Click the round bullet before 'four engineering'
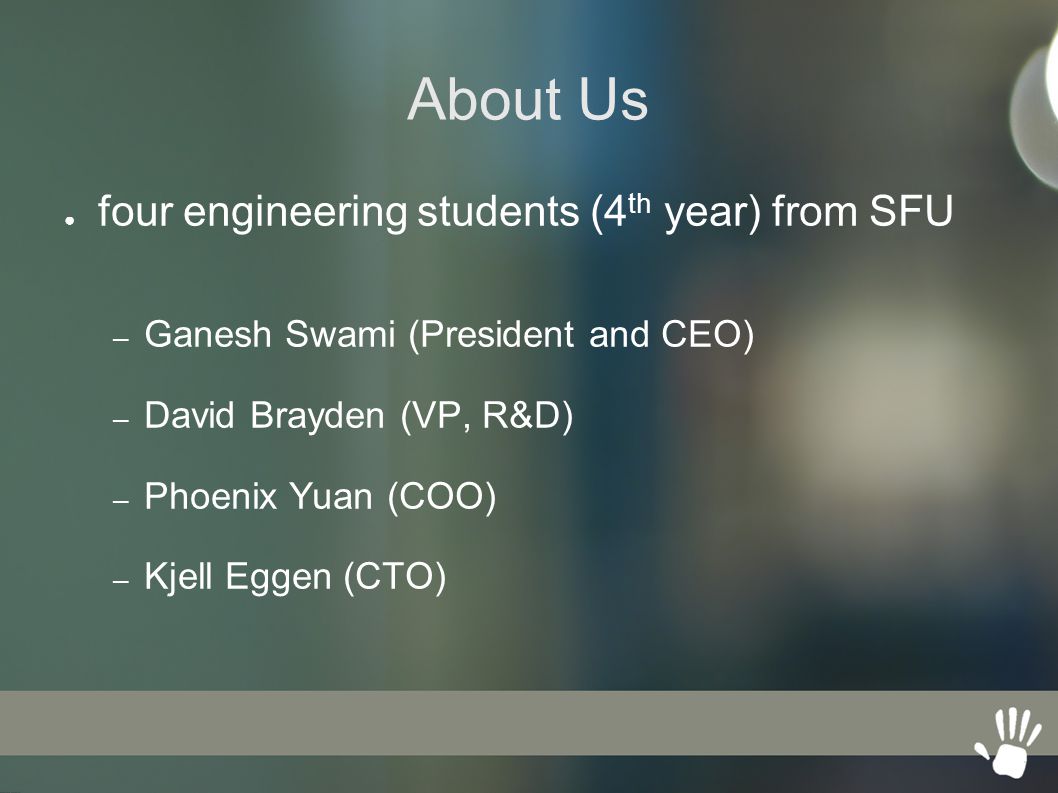This screenshot has width=1058, height=793. pyautogui.click(x=69, y=220)
